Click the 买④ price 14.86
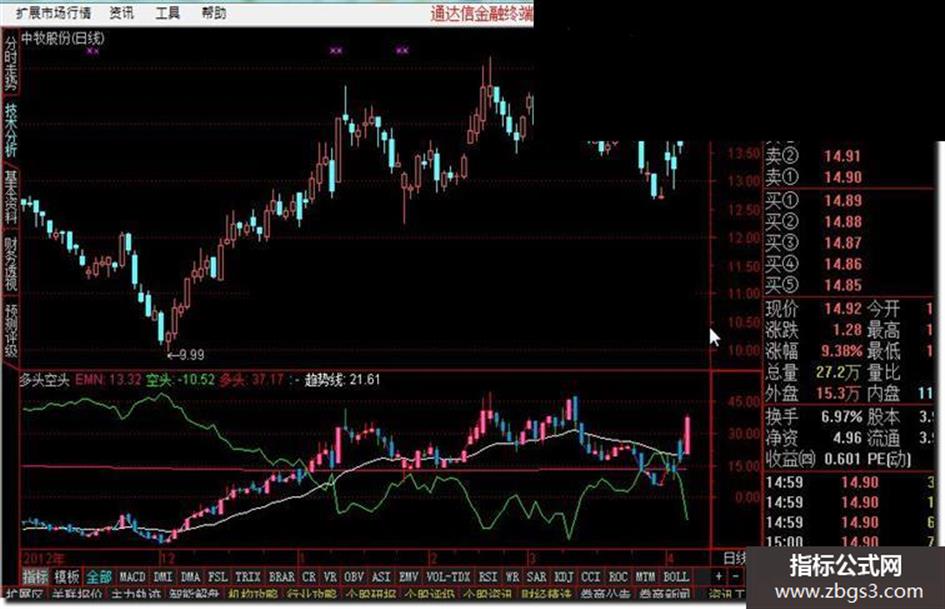Screen dimensions: 945x609 (843, 264)
